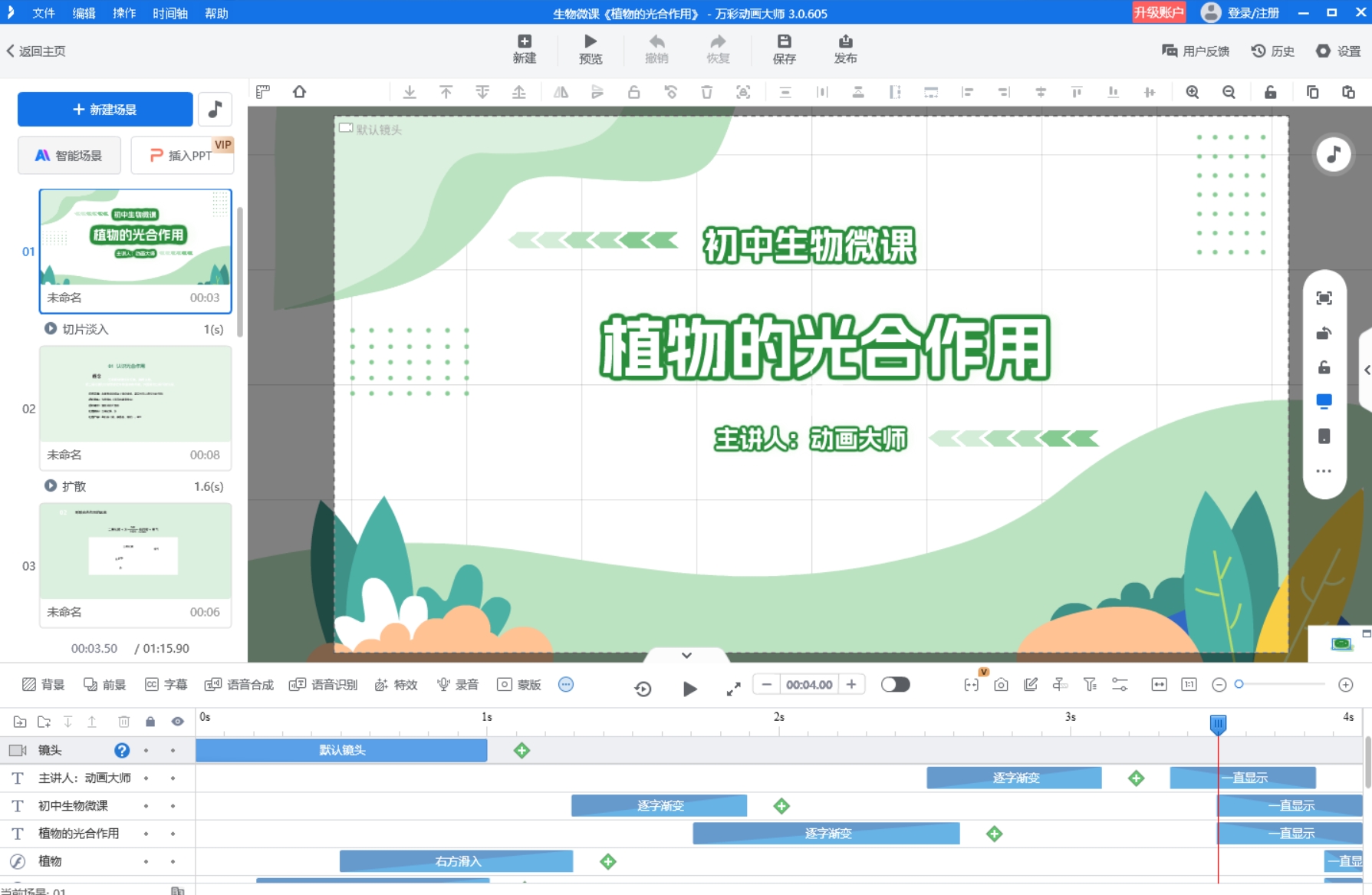Toggle first dot on 主讲人：动画大师 layer row

[x=146, y=778]
